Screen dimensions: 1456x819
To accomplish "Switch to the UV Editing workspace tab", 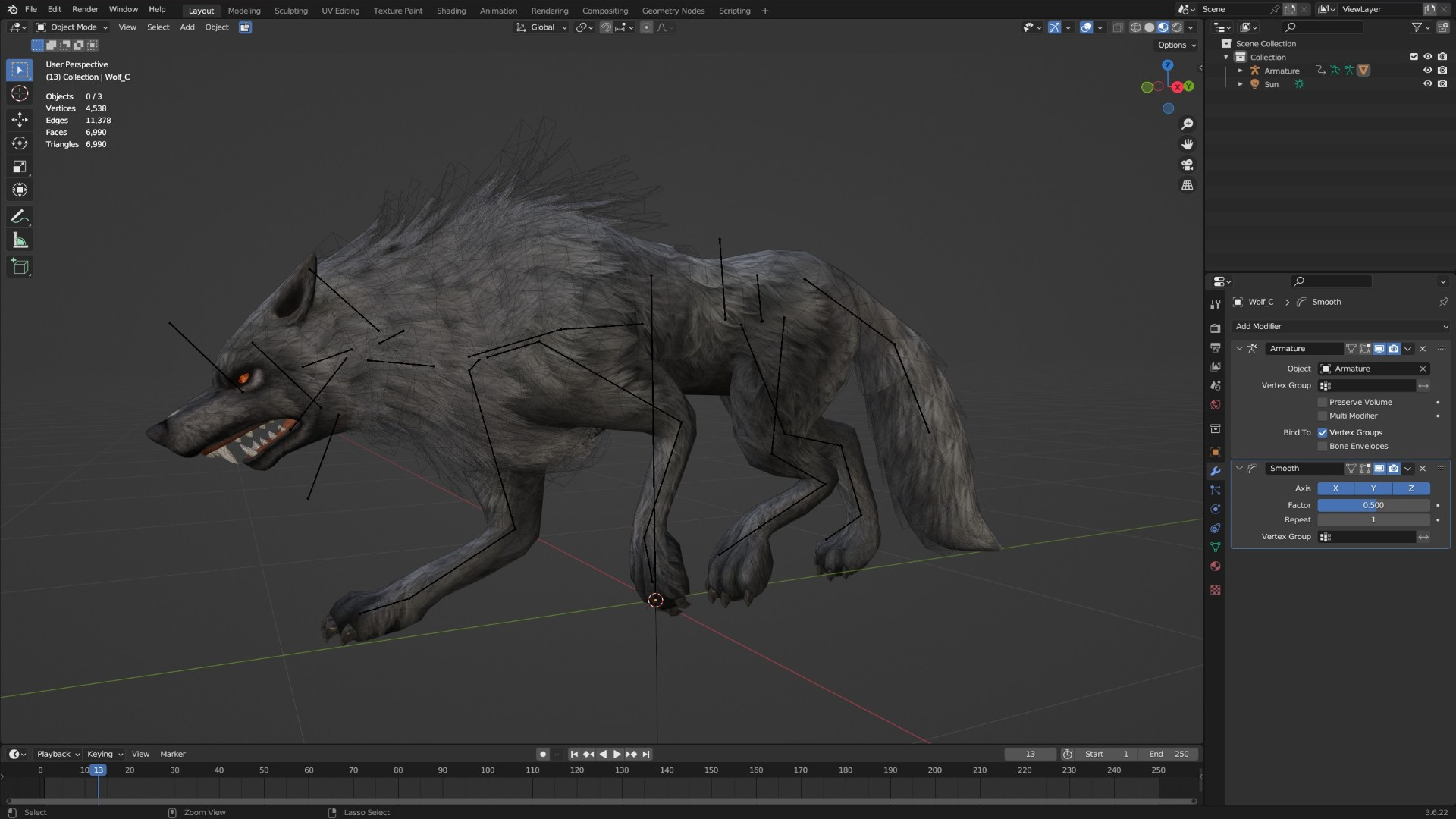I will (x=340, y=11).
